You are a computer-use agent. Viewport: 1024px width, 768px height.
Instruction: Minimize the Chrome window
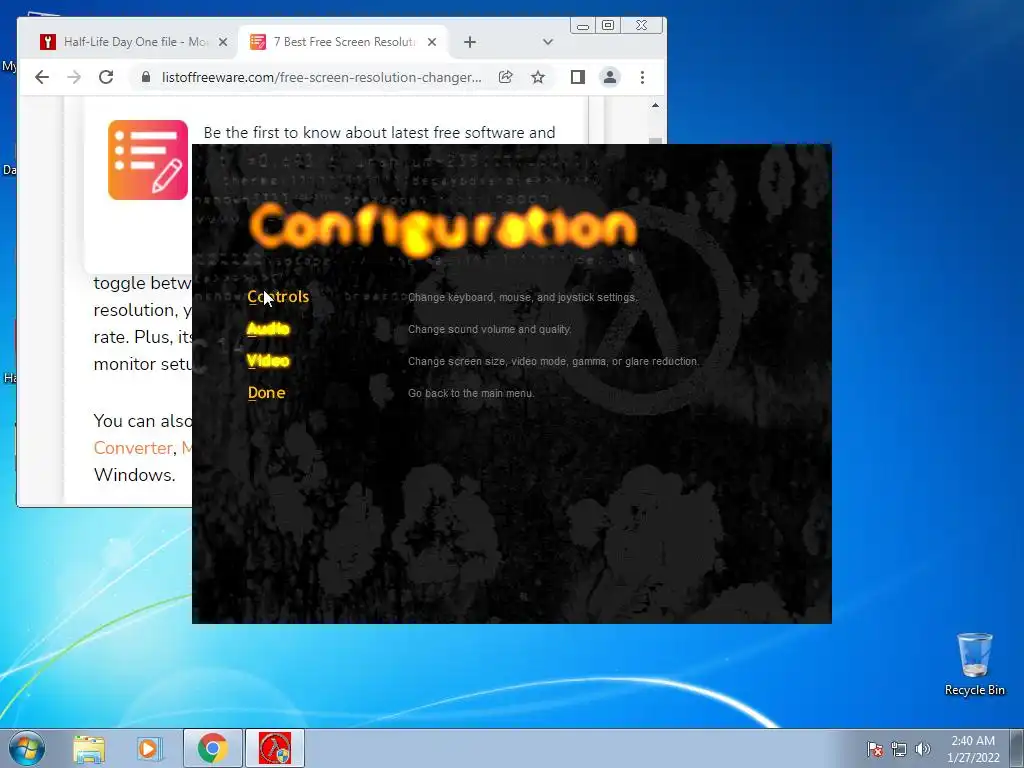pos(583,25)
